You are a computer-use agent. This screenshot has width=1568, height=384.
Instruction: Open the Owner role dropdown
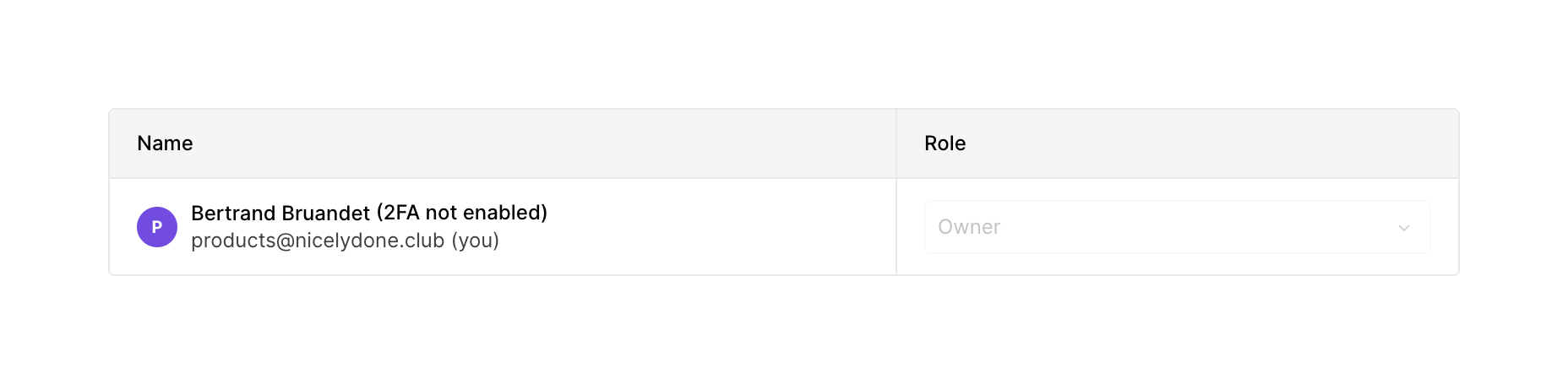click(1177, 227)
